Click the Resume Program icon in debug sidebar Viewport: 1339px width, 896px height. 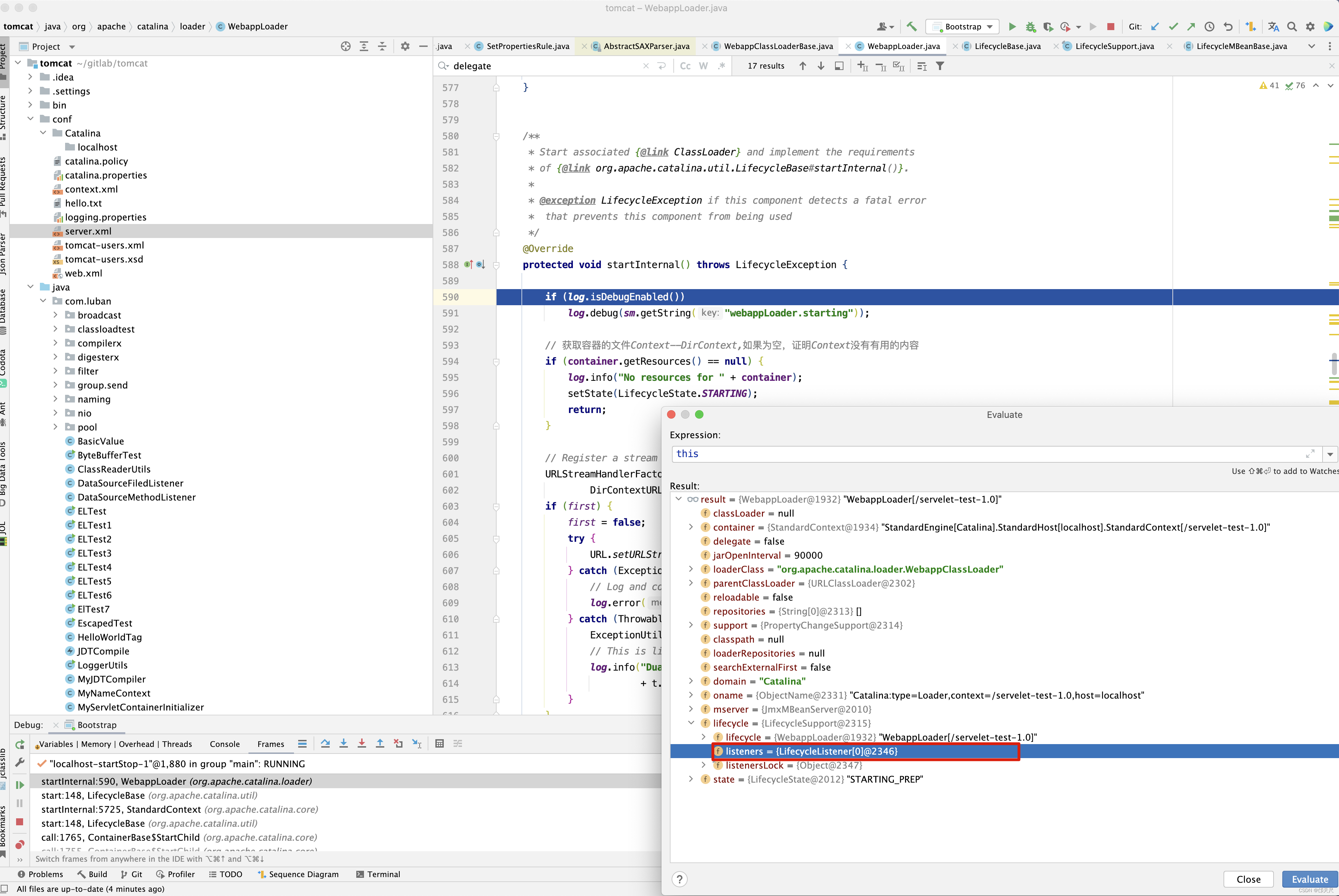point(19,785)
